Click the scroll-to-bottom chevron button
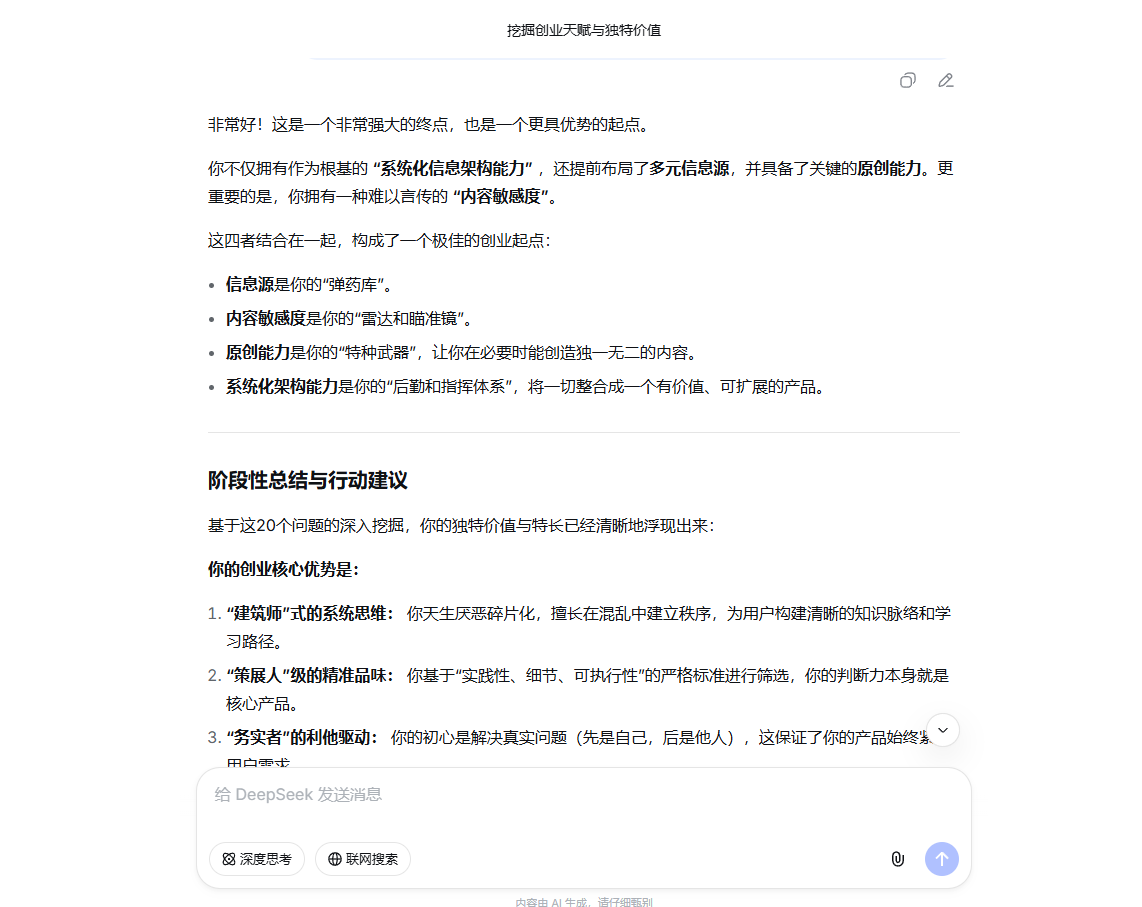 [942, 730]
